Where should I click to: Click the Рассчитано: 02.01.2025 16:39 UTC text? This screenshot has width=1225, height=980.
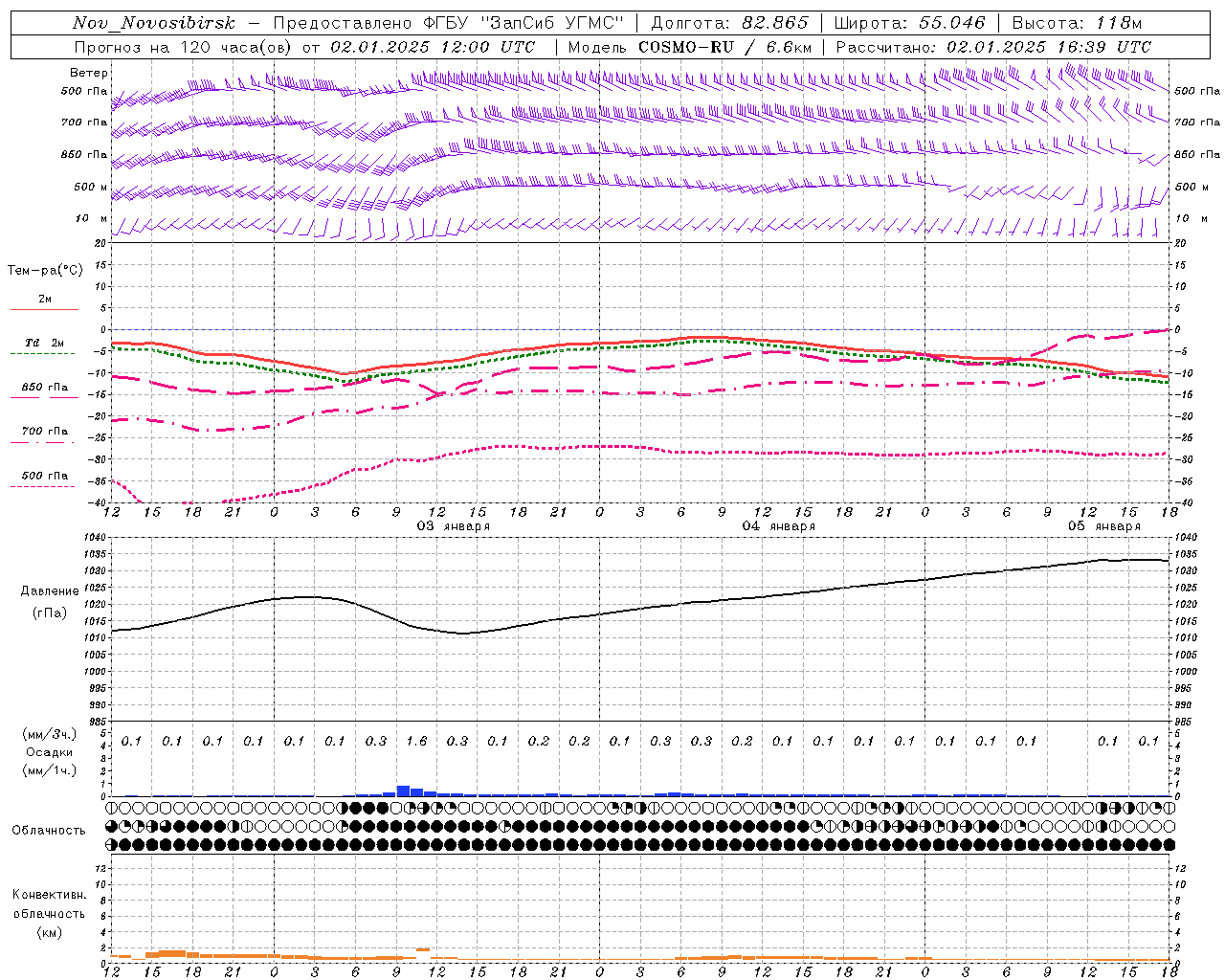pos(993,47)
